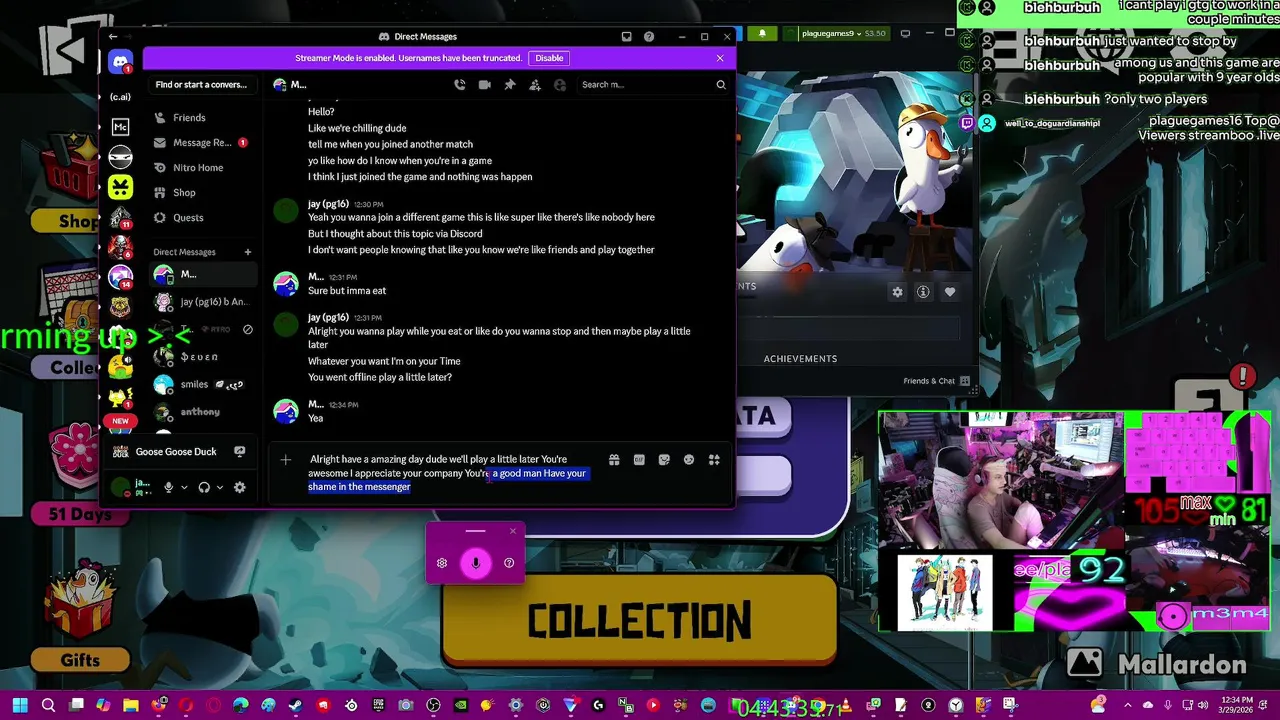Screen dimensions: 1280x720
Task: Open settings on voice typing popup
Action: click(x=442, y=563)
